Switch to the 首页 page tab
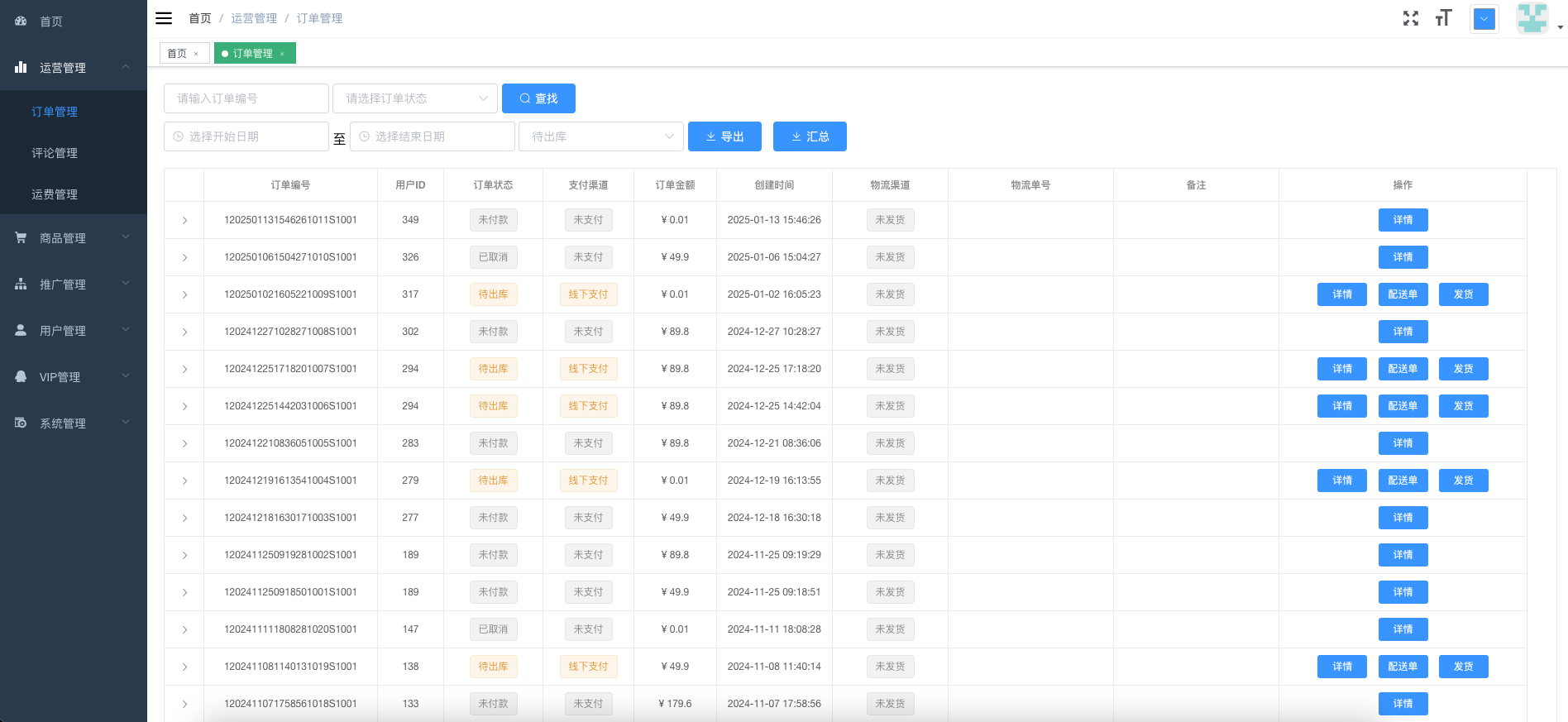Viewport: 1568px width, 722px height. [184, 54]
